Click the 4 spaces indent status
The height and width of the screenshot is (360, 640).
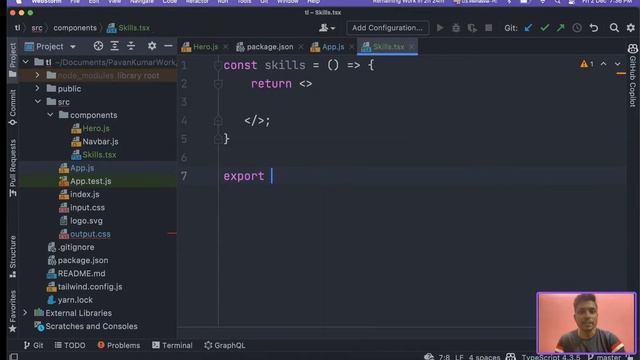484,357
